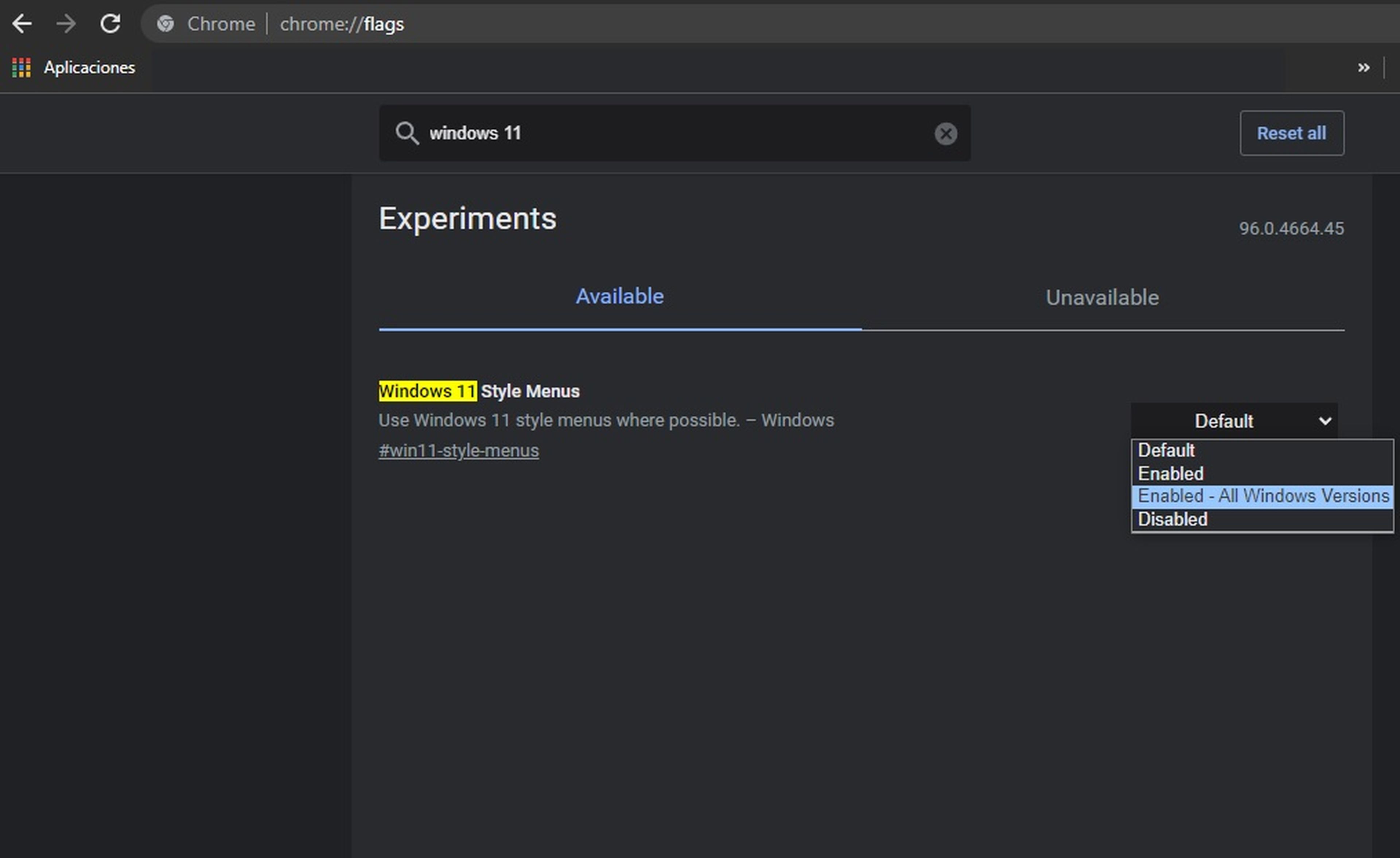Click the Default dropdown chevron arrow
This screenshot has height=858, width=1400.
tap(1325, 422)
